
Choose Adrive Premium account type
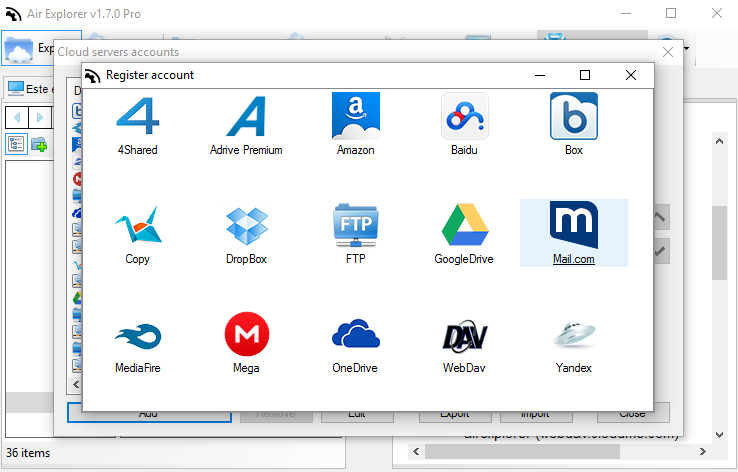click(x=246, y=116)
